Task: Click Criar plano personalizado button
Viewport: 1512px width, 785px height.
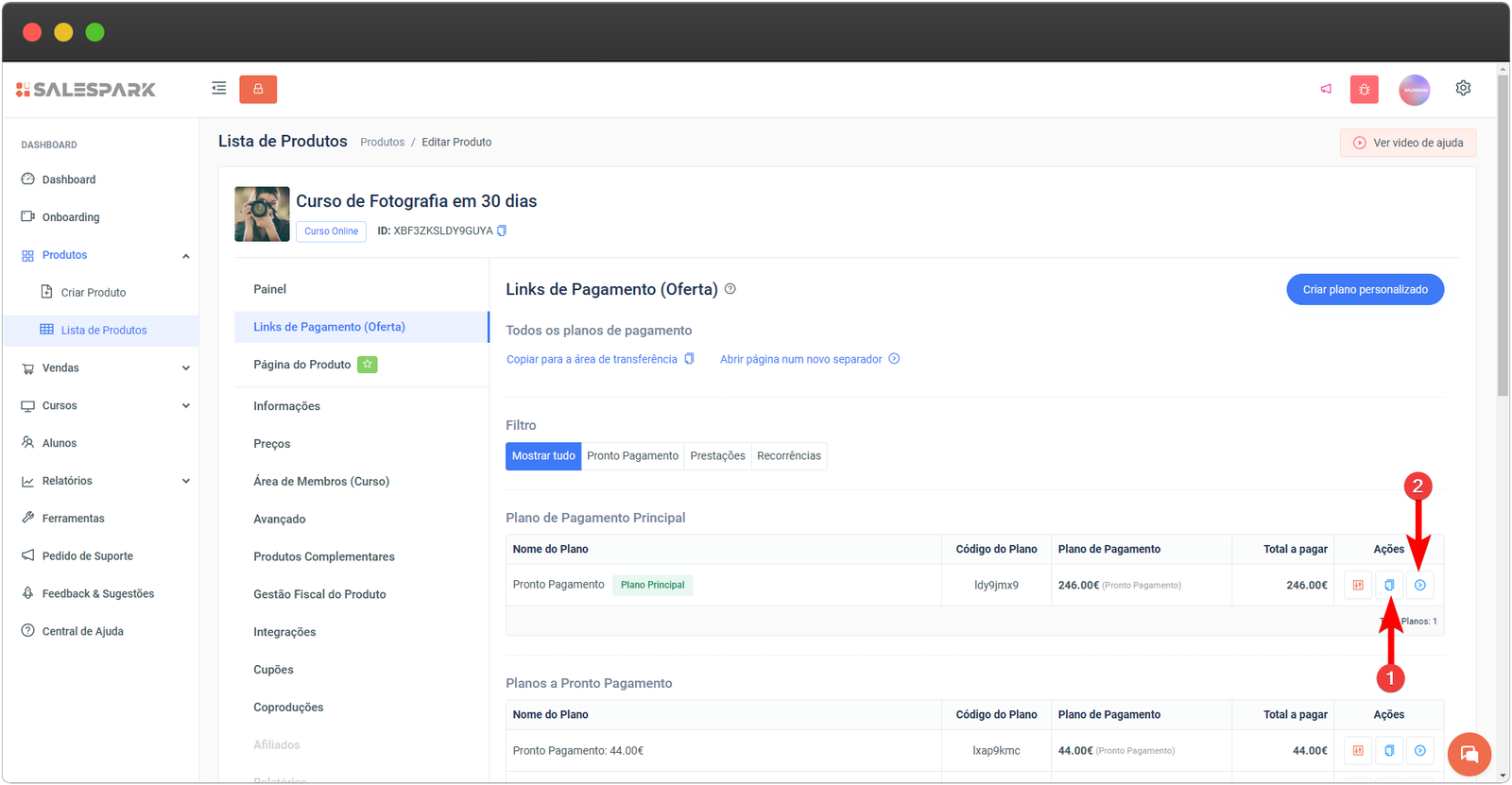Action: (x=1365, y=289)
